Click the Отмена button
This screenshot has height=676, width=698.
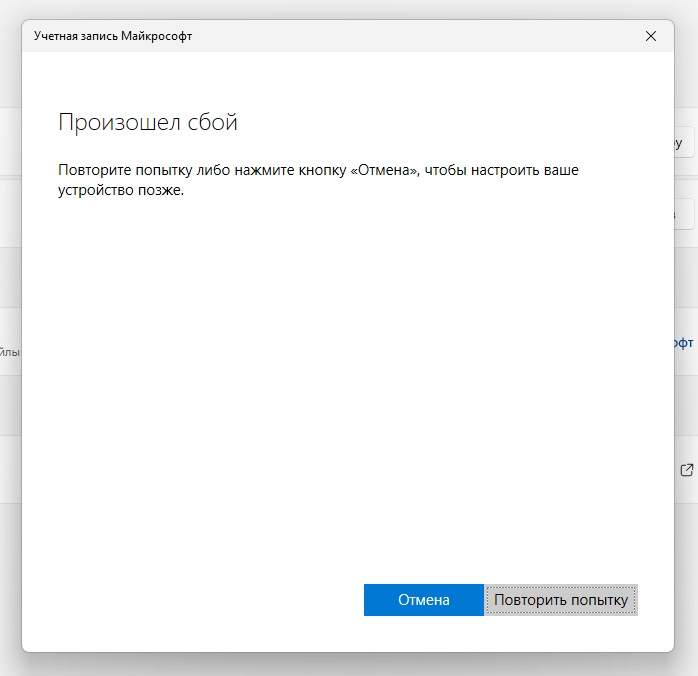[423, 599]
